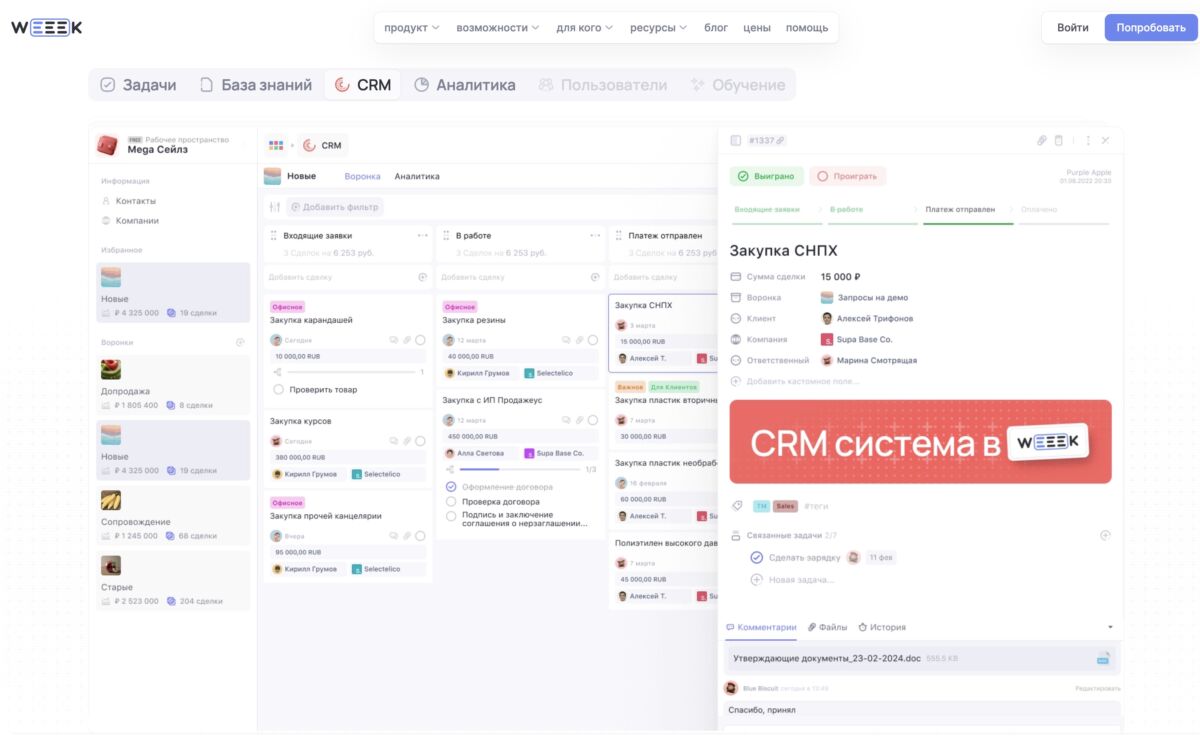This screenshot has height=754, width=1200.
Task: Close the deal panel with the X
Action: coord(1105,141)
